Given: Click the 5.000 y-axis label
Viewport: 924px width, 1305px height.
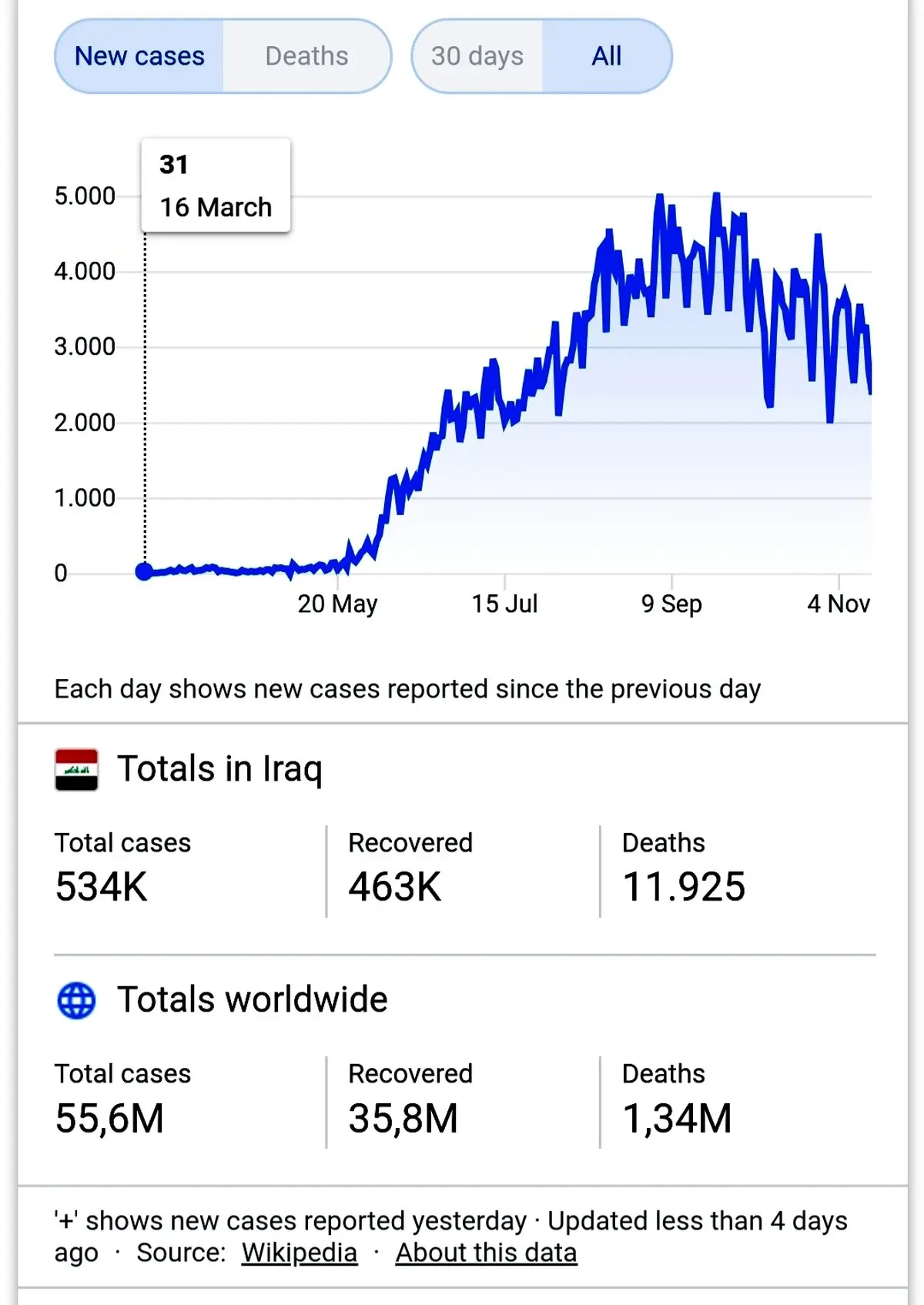Looking at the screenshot, I should (x=85, y=196).
